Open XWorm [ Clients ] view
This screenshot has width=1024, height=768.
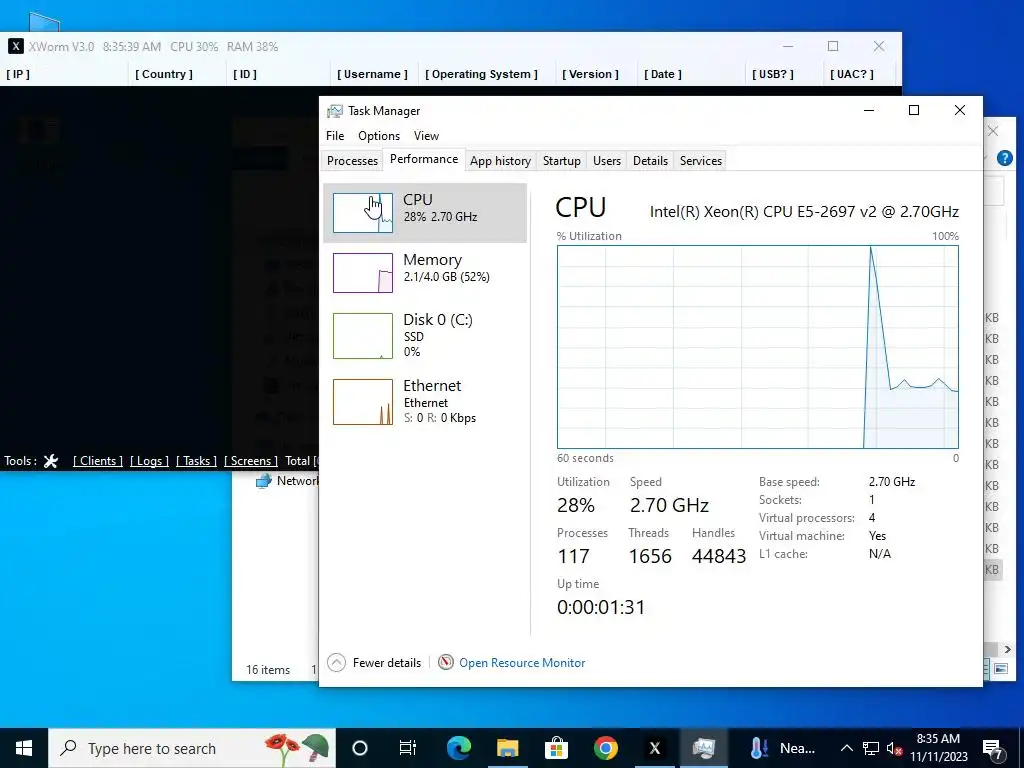pos(98,461)
